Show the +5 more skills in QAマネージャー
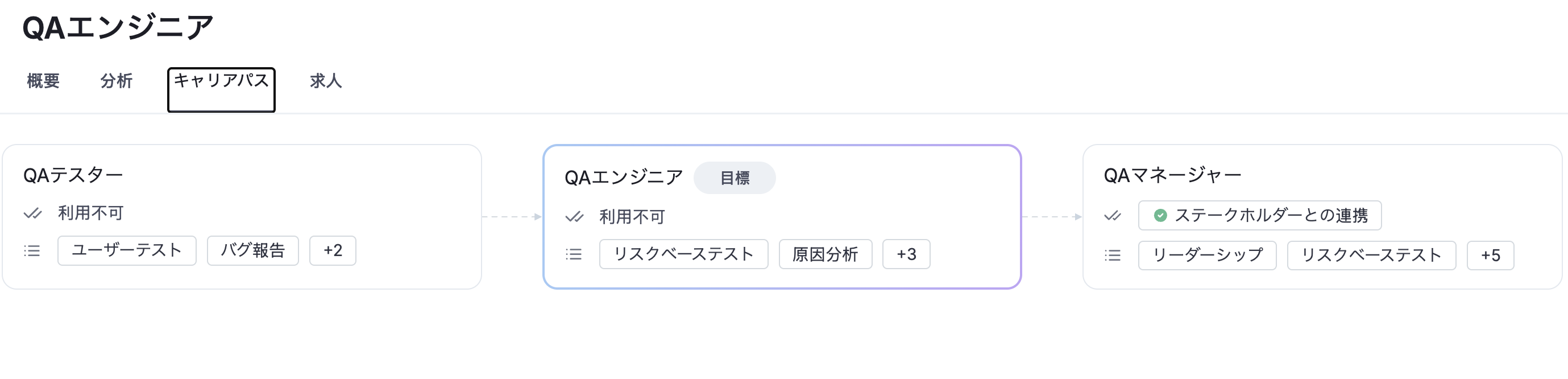 pyautogui.click(x=1490, y=256)
